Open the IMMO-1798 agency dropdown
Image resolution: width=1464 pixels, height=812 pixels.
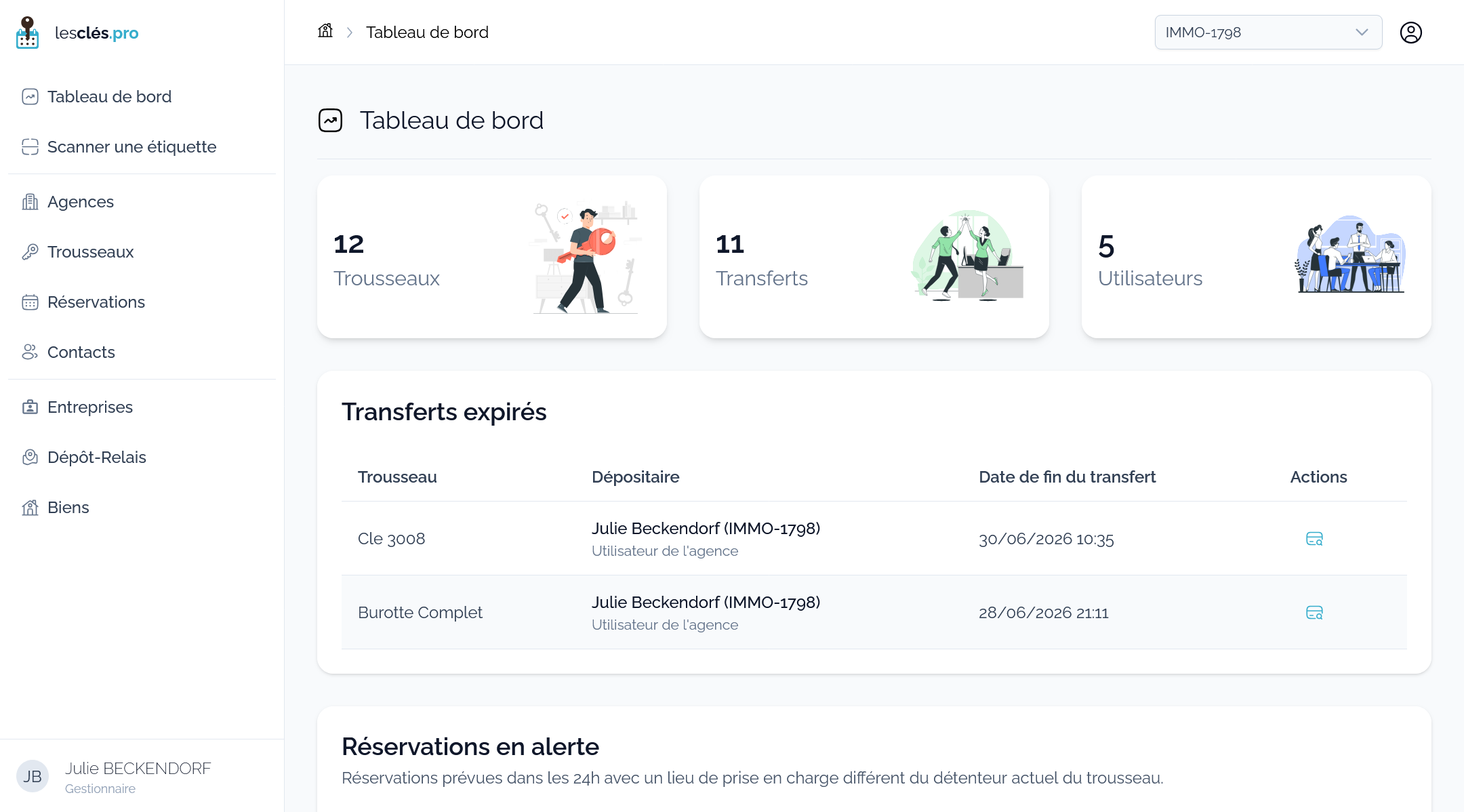[x=1268, y=33]
